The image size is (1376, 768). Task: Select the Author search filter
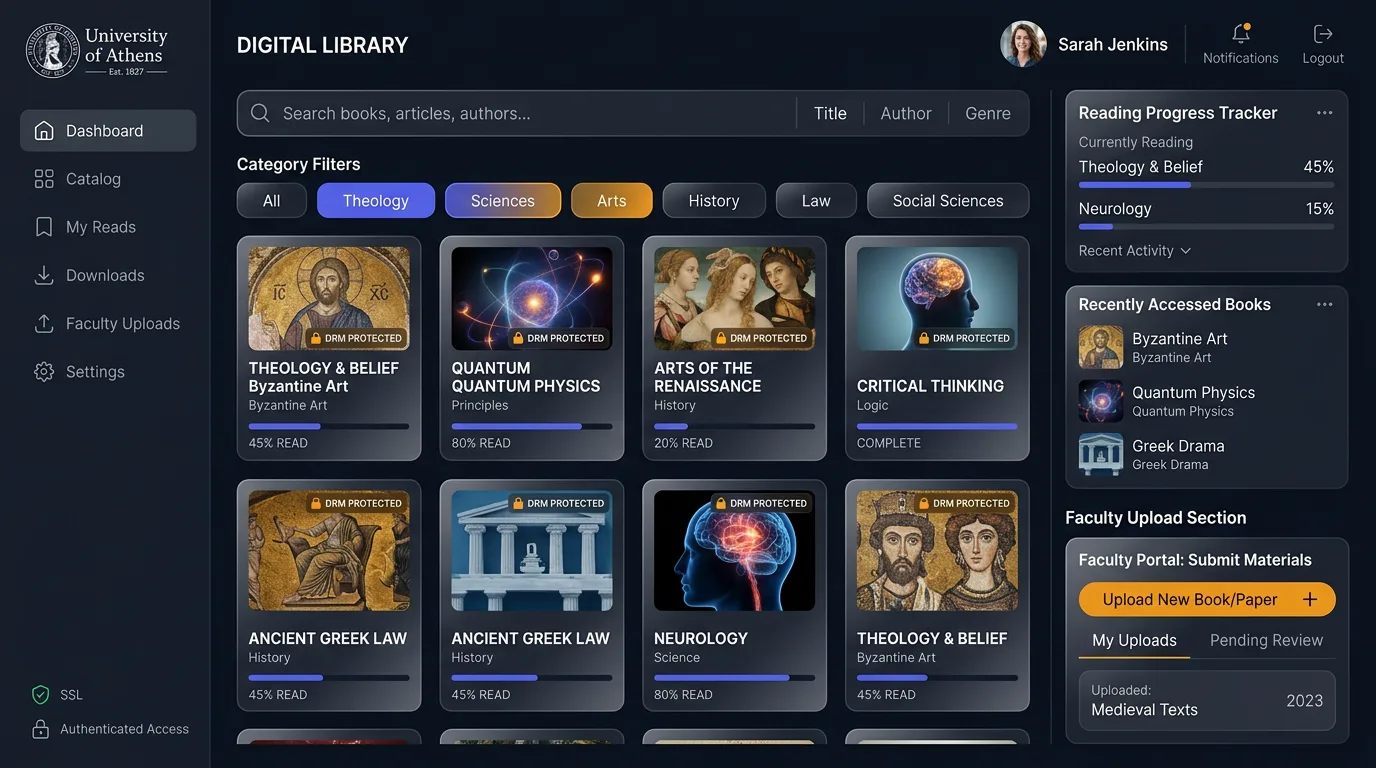[904, 113]
